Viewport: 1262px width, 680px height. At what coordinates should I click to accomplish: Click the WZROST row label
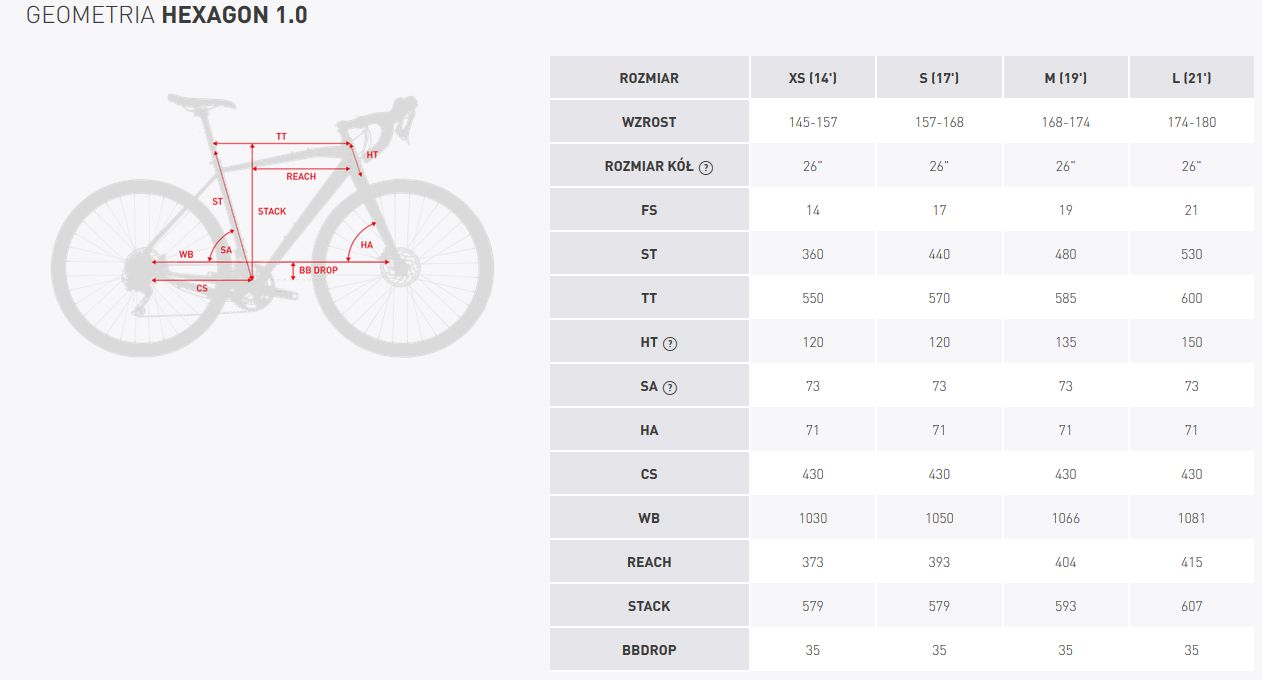tap(649, 122)
